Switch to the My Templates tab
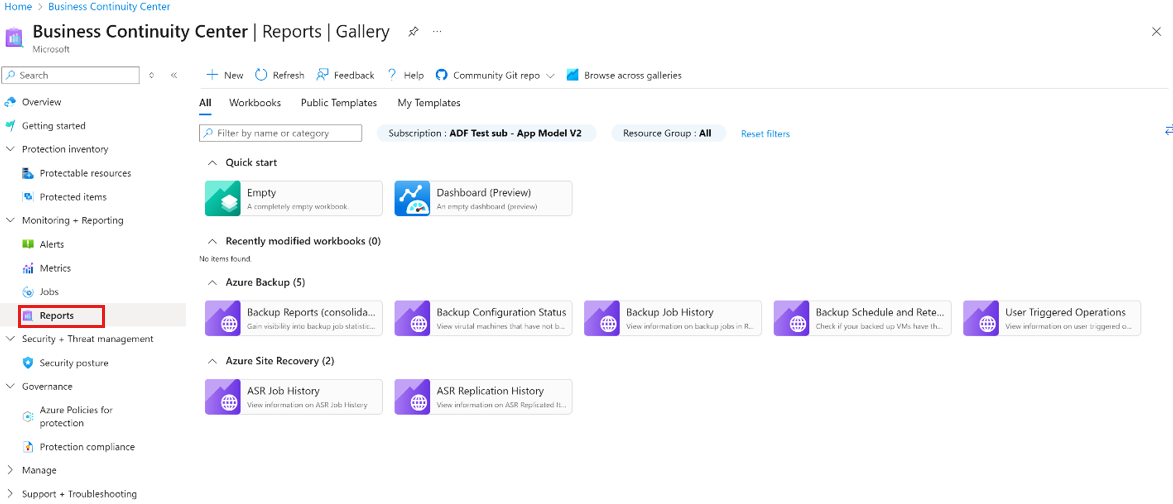The height and width of the screenshot is (504, 1173). [x=428, y=103]
